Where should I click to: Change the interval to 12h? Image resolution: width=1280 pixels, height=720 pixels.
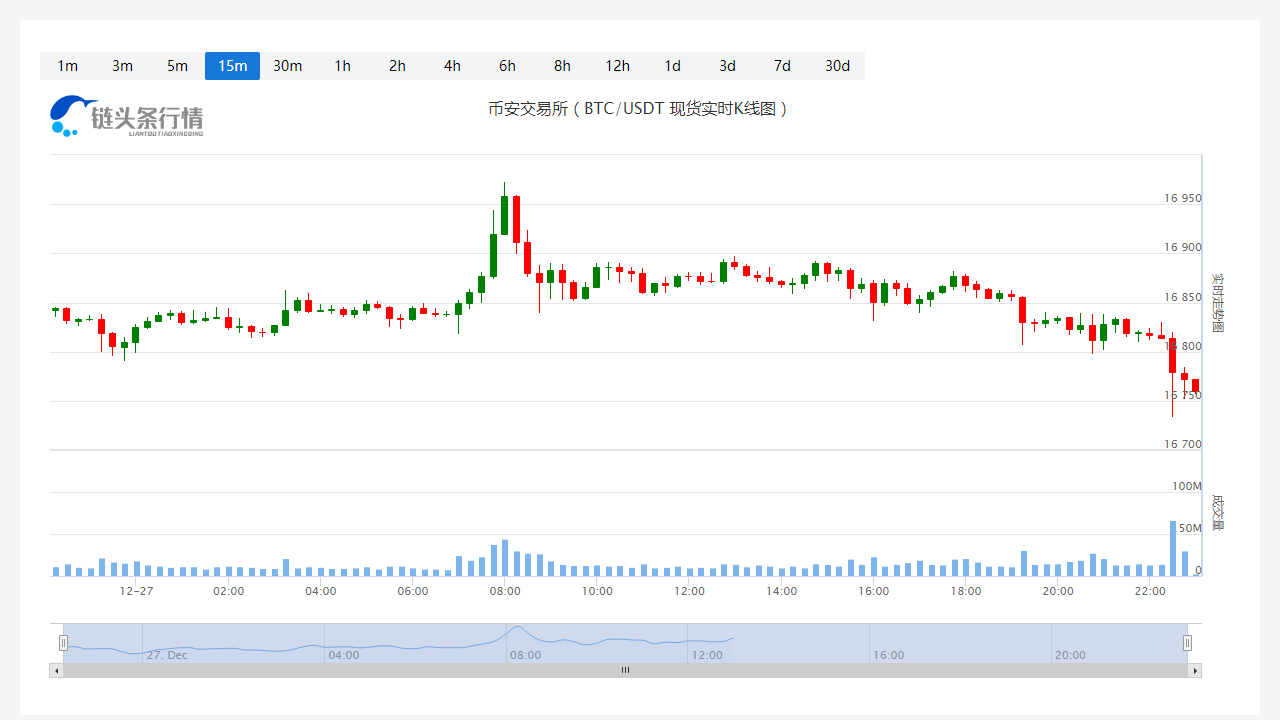pyautogui.click(x=617, y=66)
